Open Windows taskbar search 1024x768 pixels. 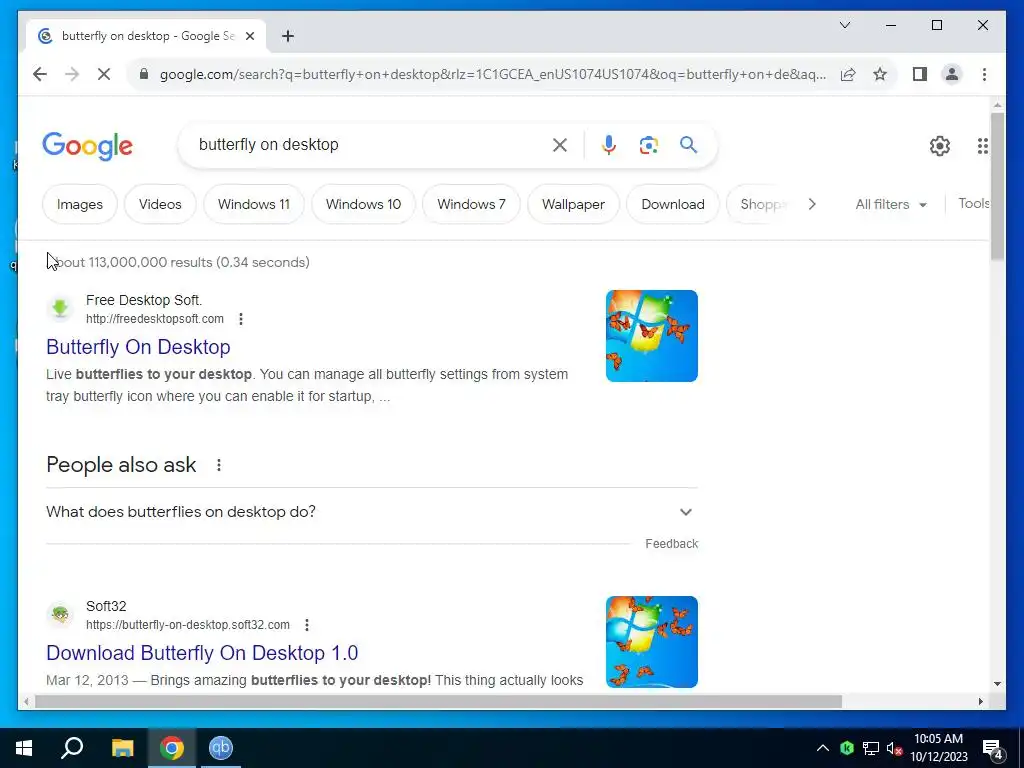pos(72,748)
